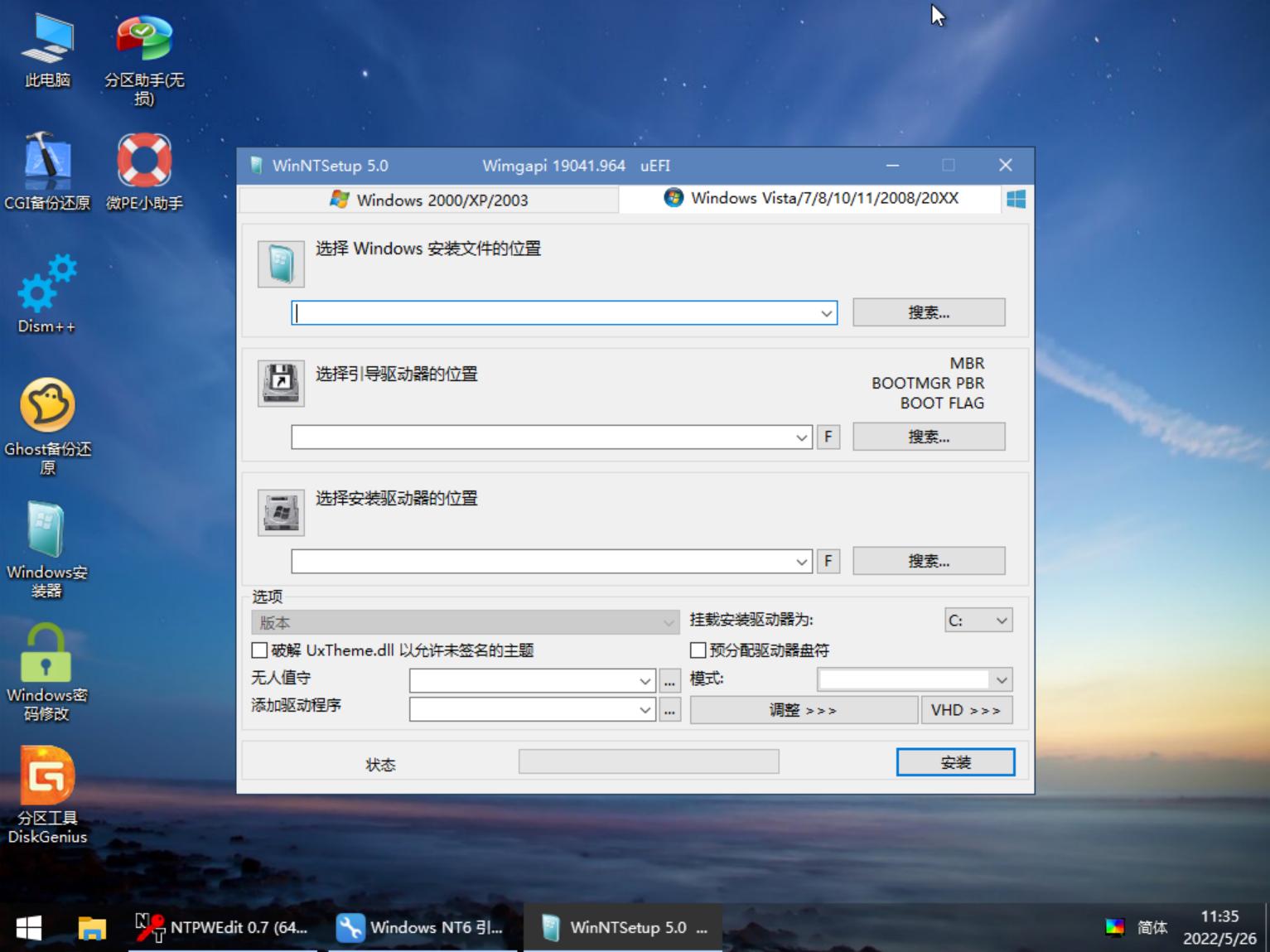The image size is (1270, 952).
Task: Click the installation drive hard disk icon
Action: click(281, 511)
